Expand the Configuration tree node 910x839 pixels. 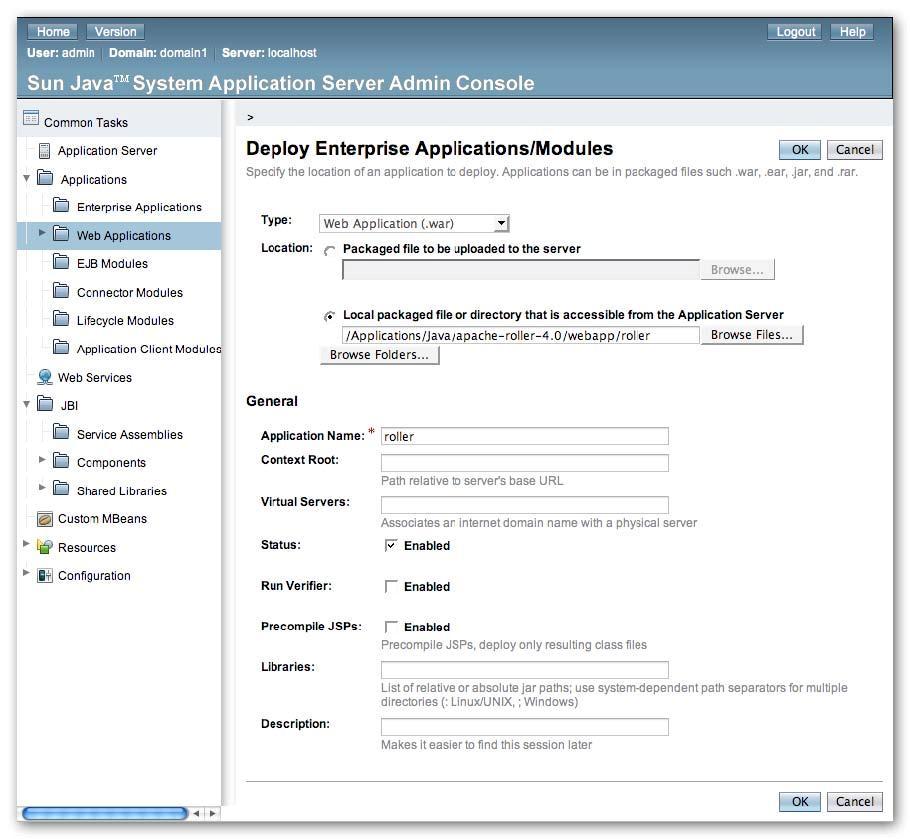pos(26,573)
